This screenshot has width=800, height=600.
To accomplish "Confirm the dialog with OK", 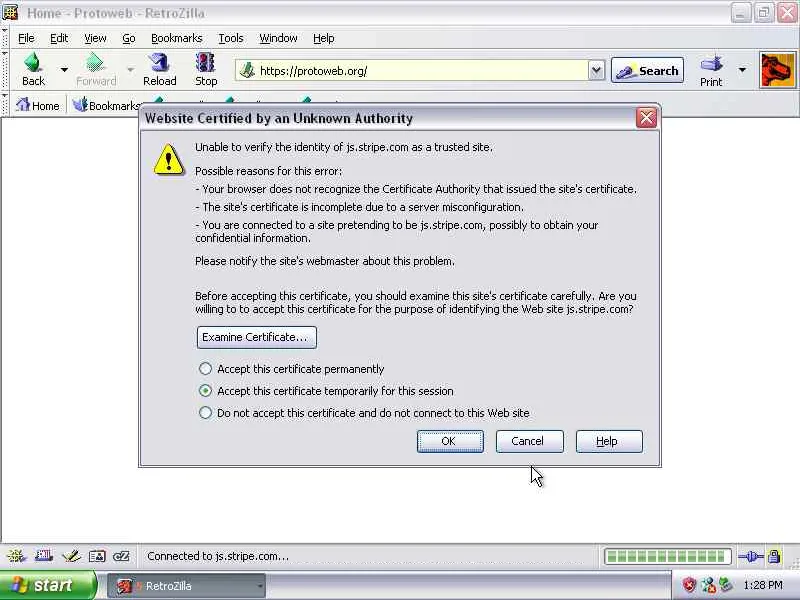I will 450,441.
